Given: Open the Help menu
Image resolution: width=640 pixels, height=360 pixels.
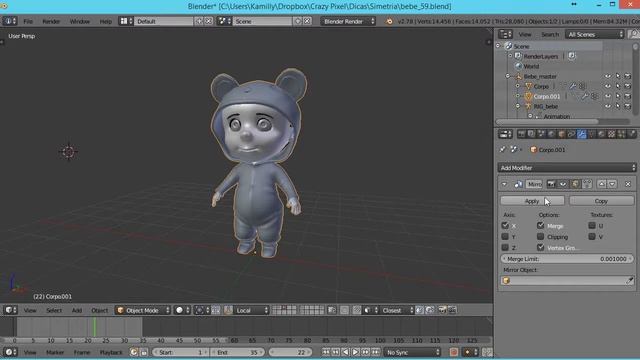Looking at the screenshot, I should pos(106,21).
